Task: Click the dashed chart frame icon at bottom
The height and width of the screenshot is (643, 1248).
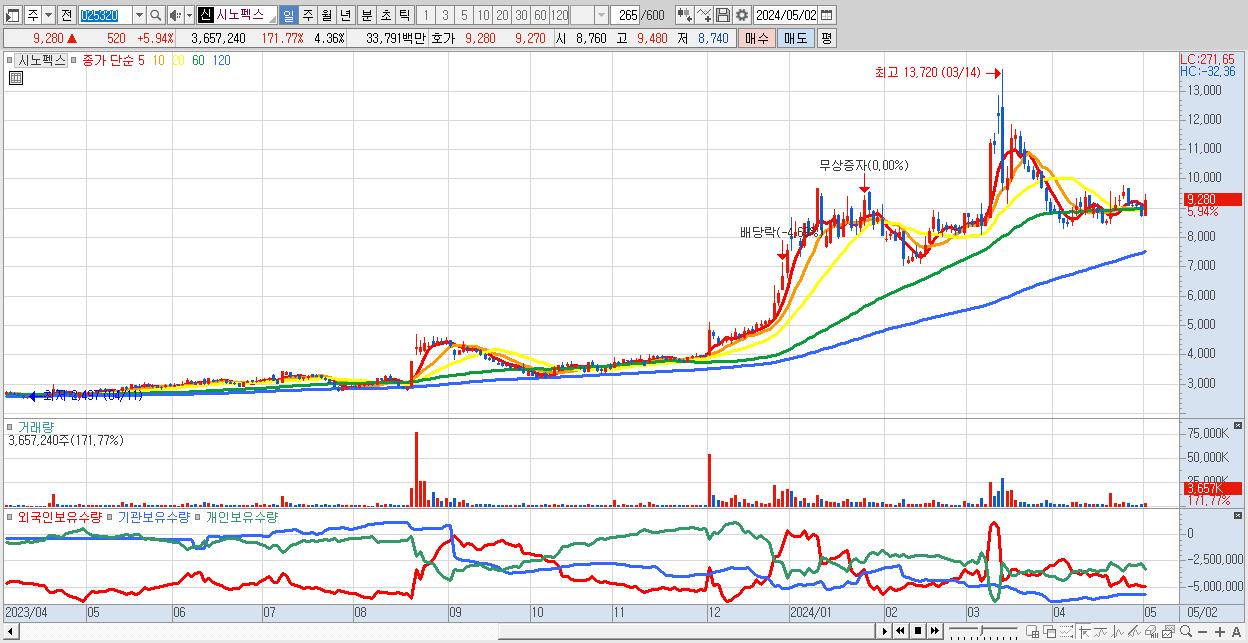Action: pyautogui.click(x=1067, y=632)
